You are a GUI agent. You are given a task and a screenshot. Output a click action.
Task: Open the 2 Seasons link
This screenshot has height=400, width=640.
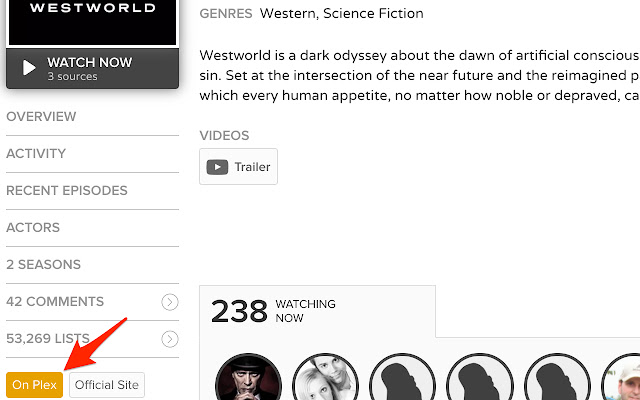tap(43, 265)
